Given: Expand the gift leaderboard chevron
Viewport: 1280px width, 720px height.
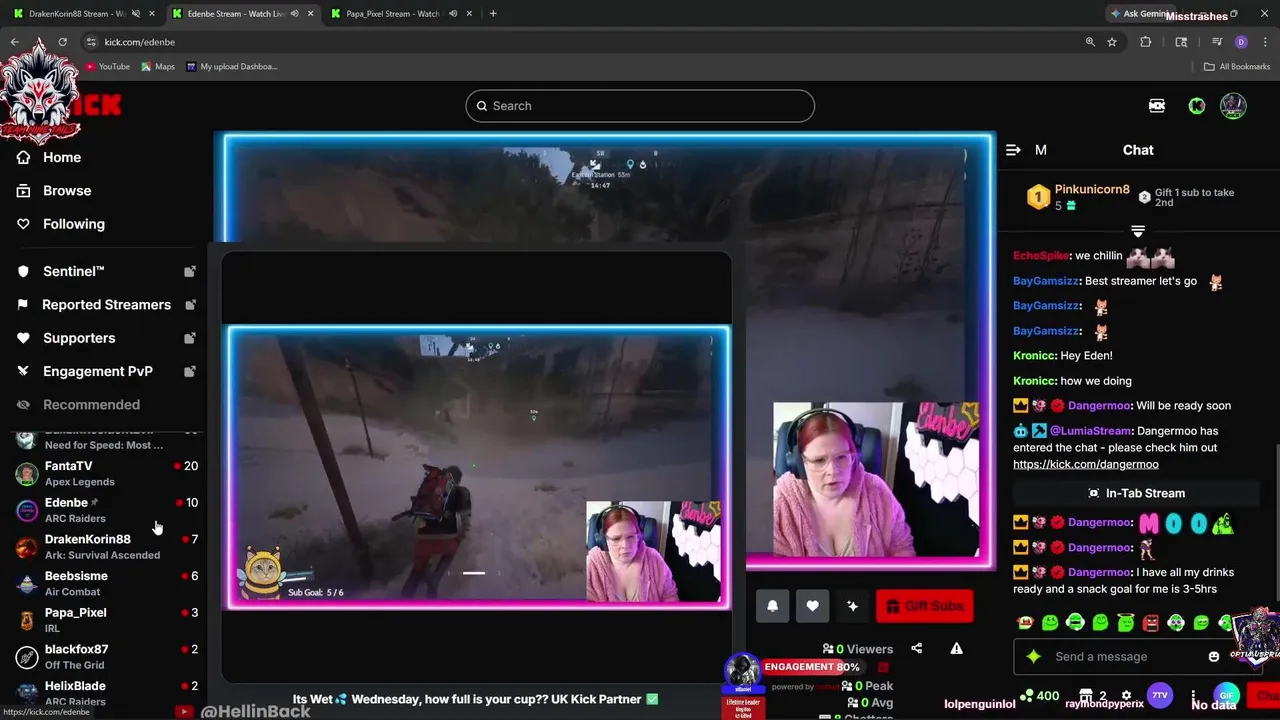Looking at the screenshot, I should pos(1138,231).
